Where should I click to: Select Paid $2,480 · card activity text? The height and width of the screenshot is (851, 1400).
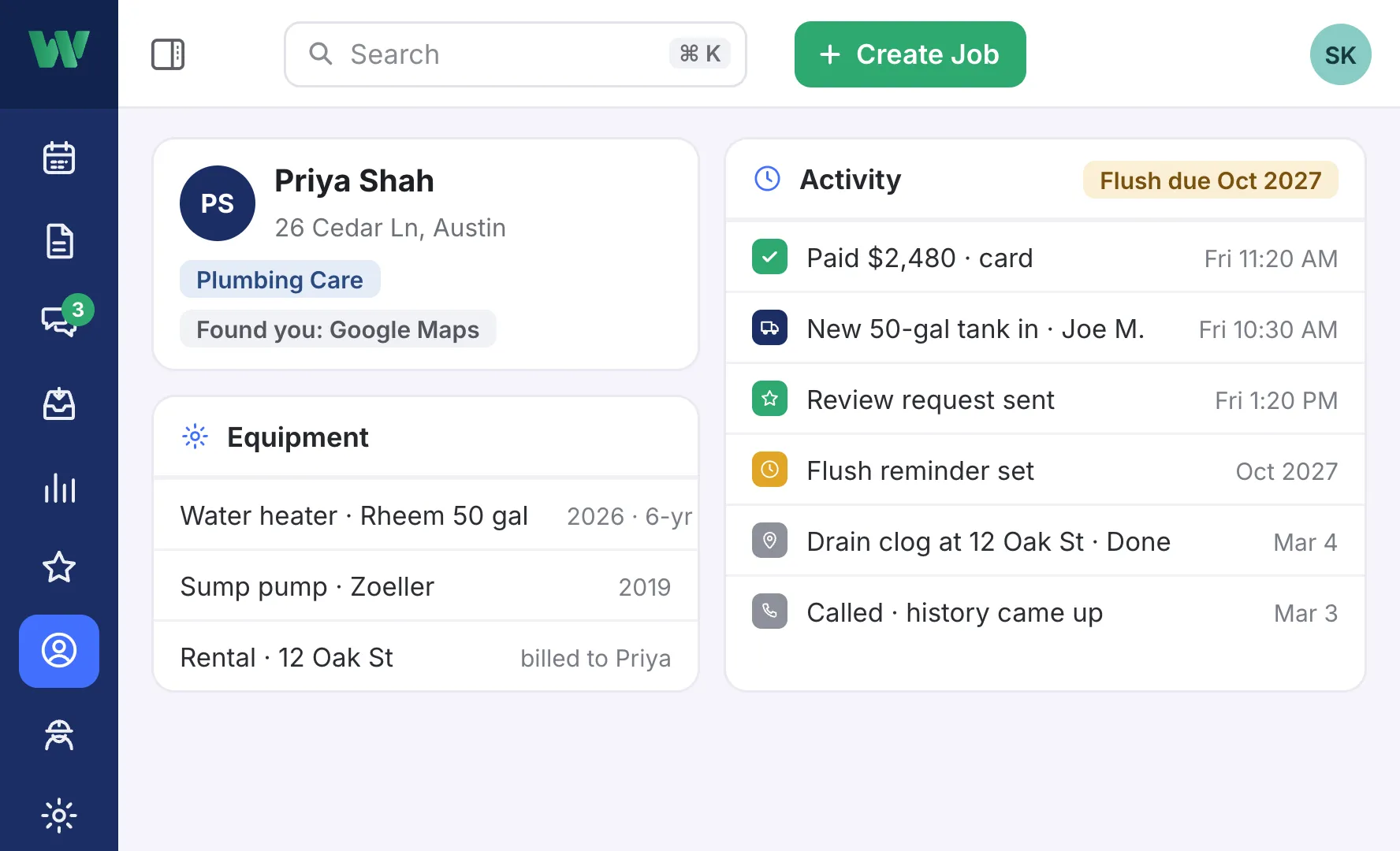pyautogui.click(x=920, y=258)
